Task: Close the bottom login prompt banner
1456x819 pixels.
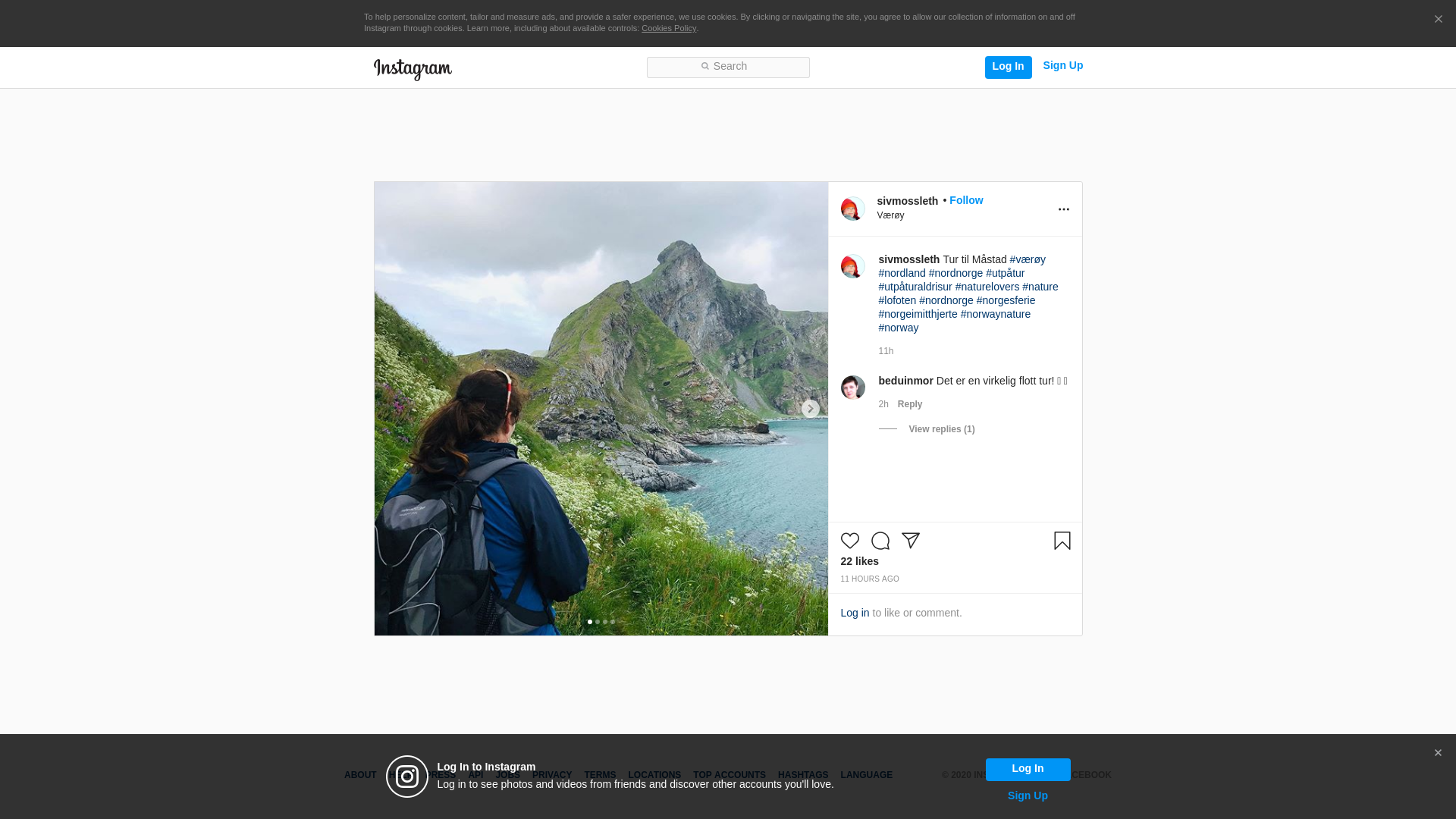Action: (x=1438, y=753)
